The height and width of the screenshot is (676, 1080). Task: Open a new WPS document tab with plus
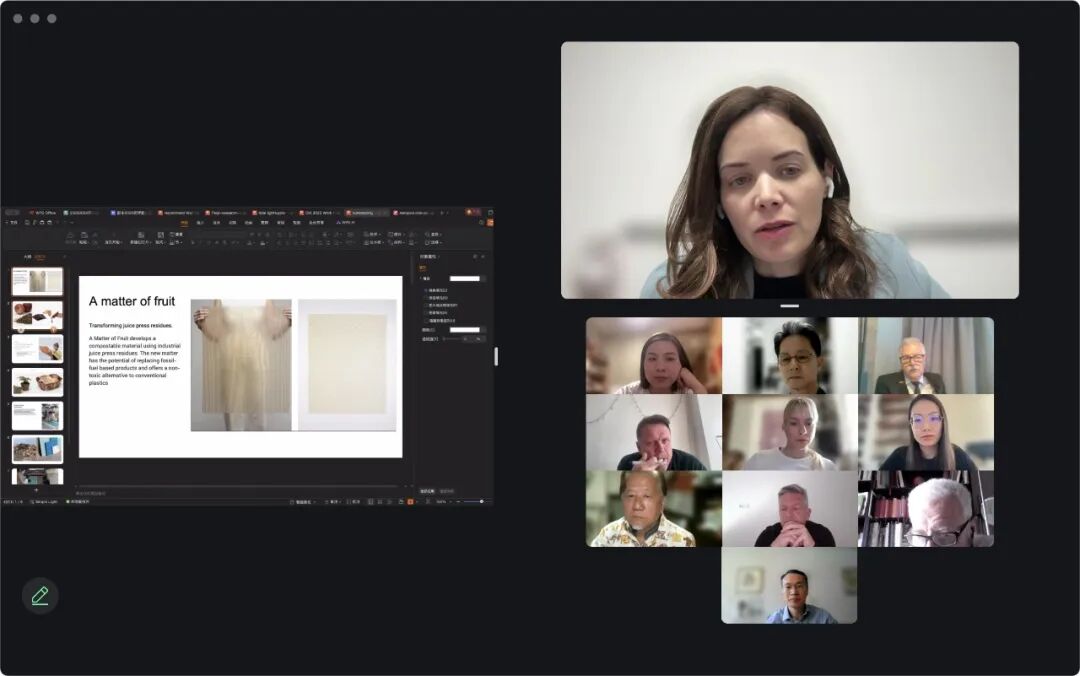442,213
